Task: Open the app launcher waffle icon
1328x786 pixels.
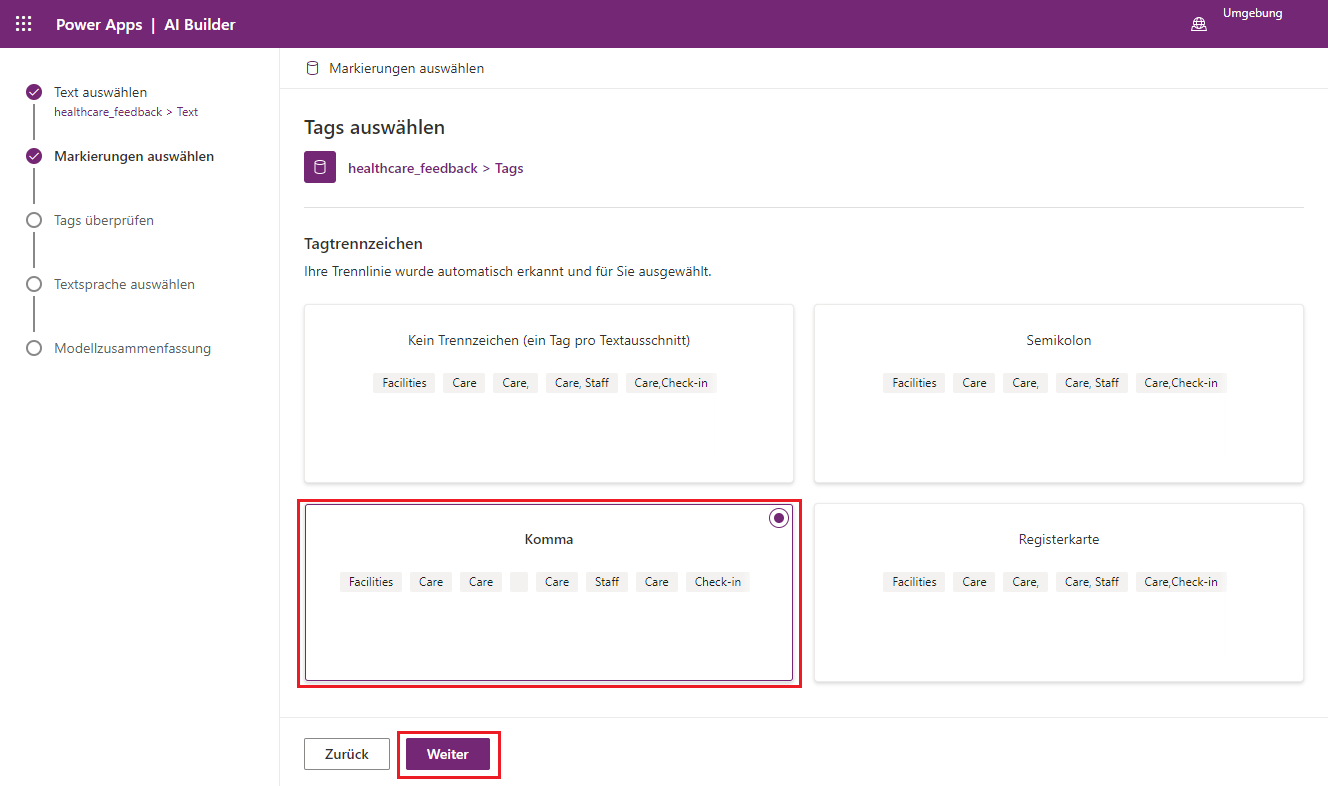Action: (x=24, y=24)
